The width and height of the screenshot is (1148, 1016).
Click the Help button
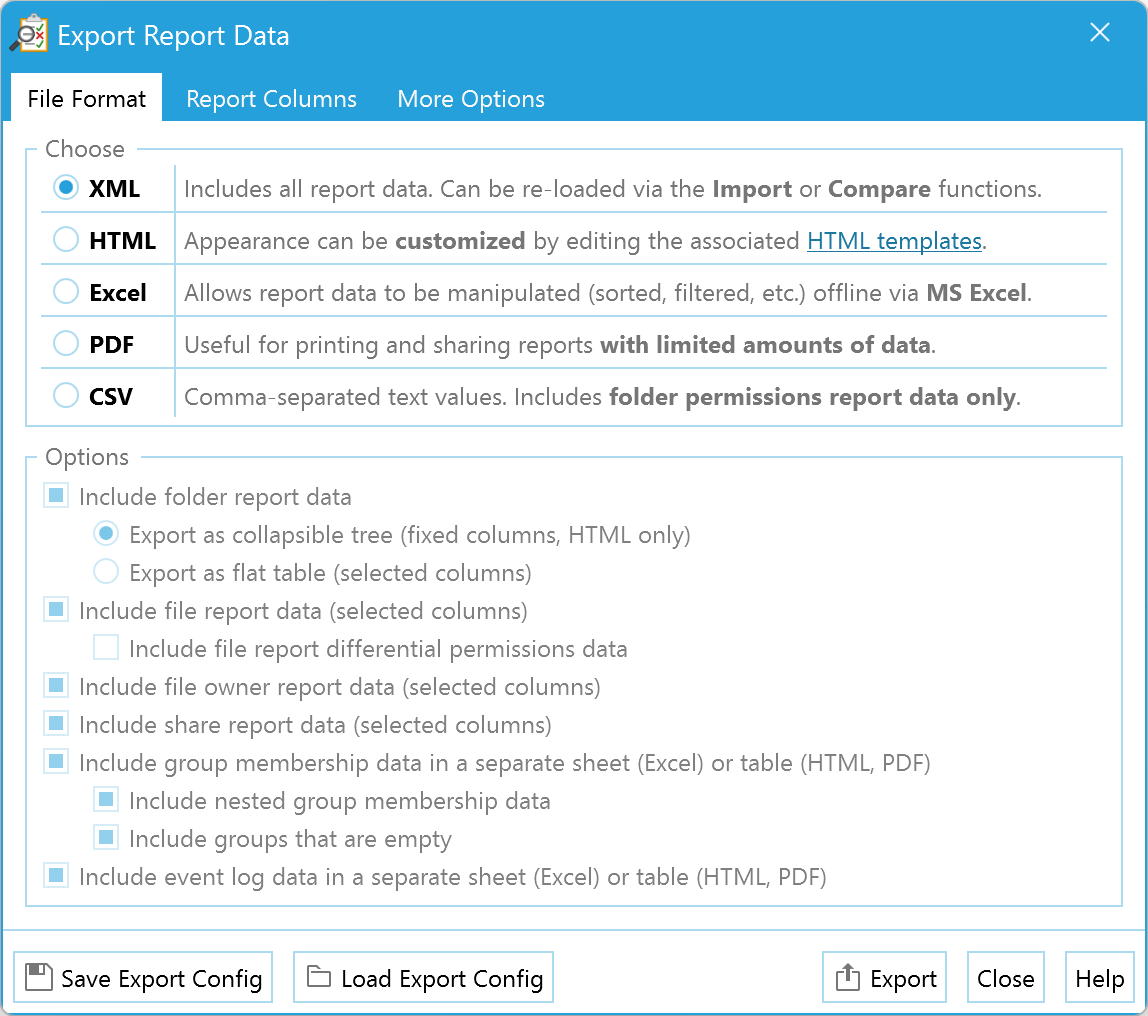[1100, 977]
